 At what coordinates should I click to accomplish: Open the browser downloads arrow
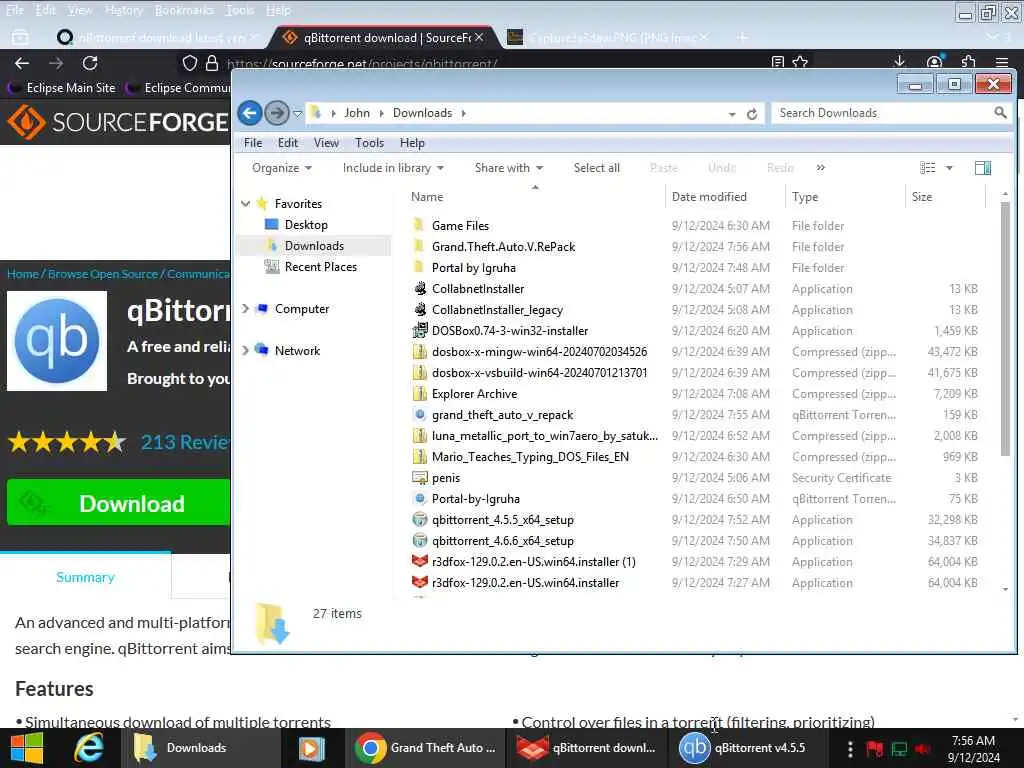[899, 62]
